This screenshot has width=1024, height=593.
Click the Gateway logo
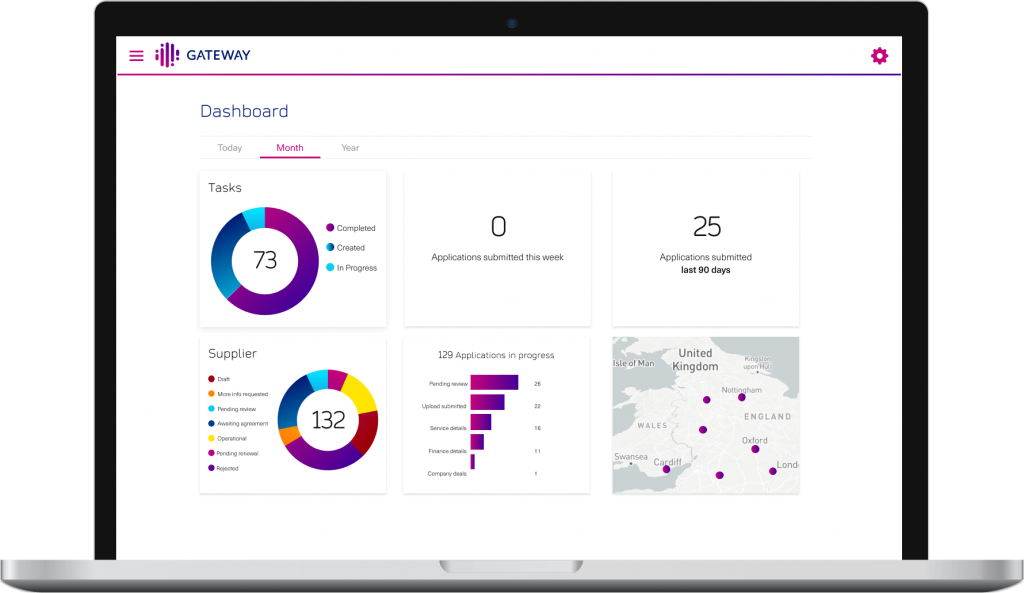pyautogui.click(x=203, y=55)
